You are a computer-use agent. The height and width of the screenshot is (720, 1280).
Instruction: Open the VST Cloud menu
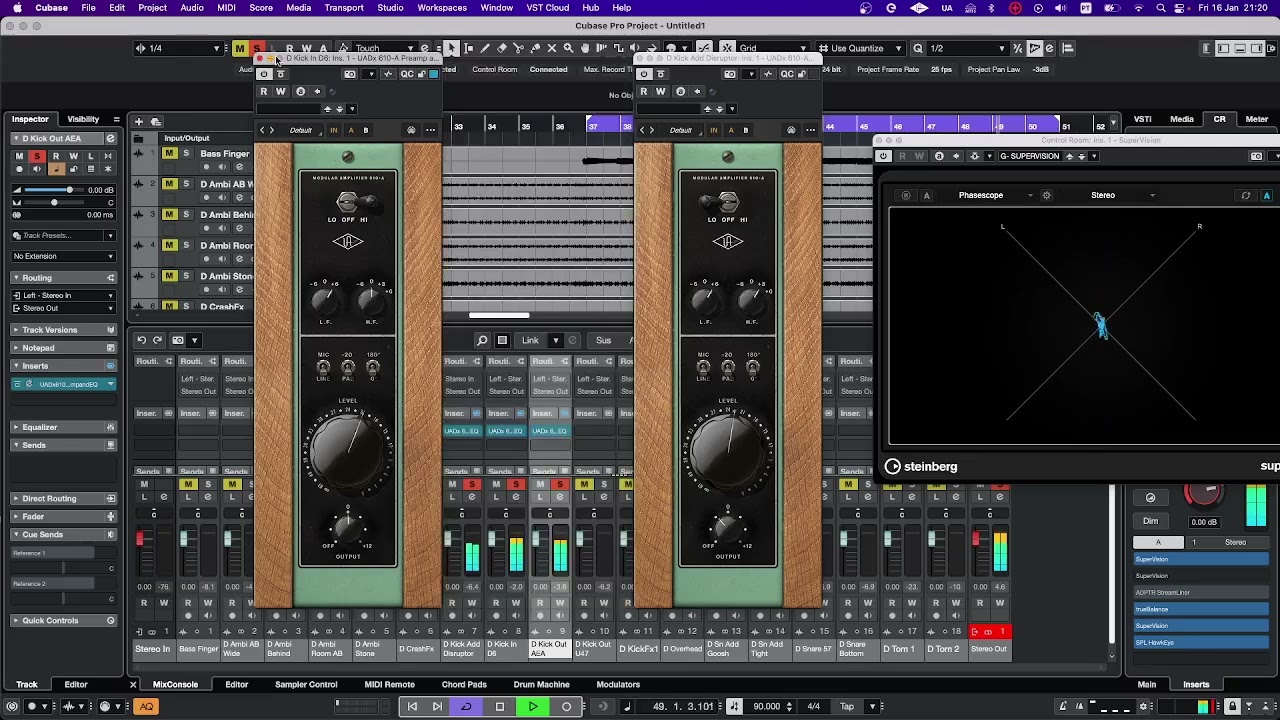(548, 8)
